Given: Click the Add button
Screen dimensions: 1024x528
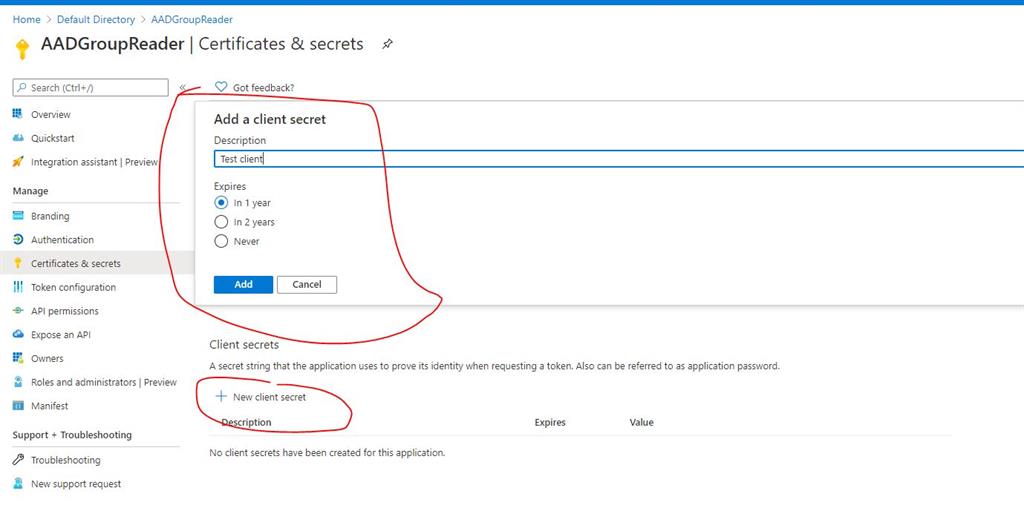Looking at the screenshot, I should (x=244, y=284).
